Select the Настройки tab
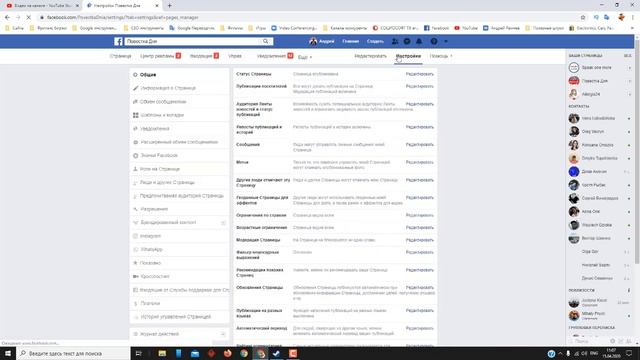Image resolution: width=640 pixels, height=360 pixels. [408, 56]
